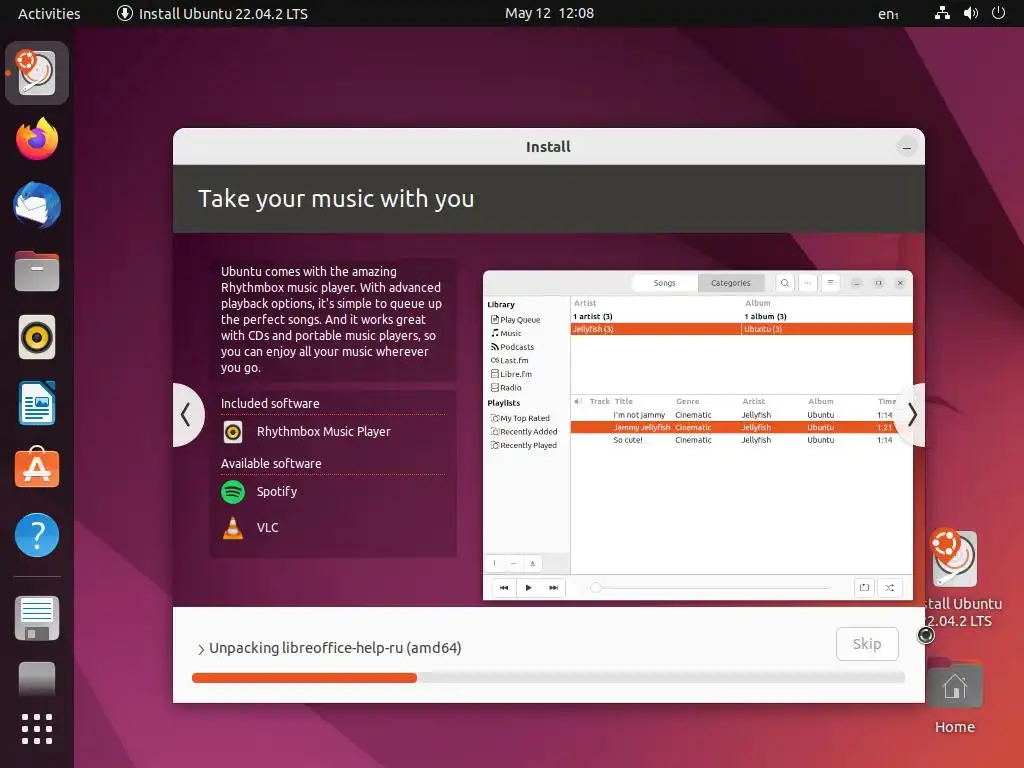Select Podcasts in the Library sidebar
The image size is (1024, 768).
point(513,347)
